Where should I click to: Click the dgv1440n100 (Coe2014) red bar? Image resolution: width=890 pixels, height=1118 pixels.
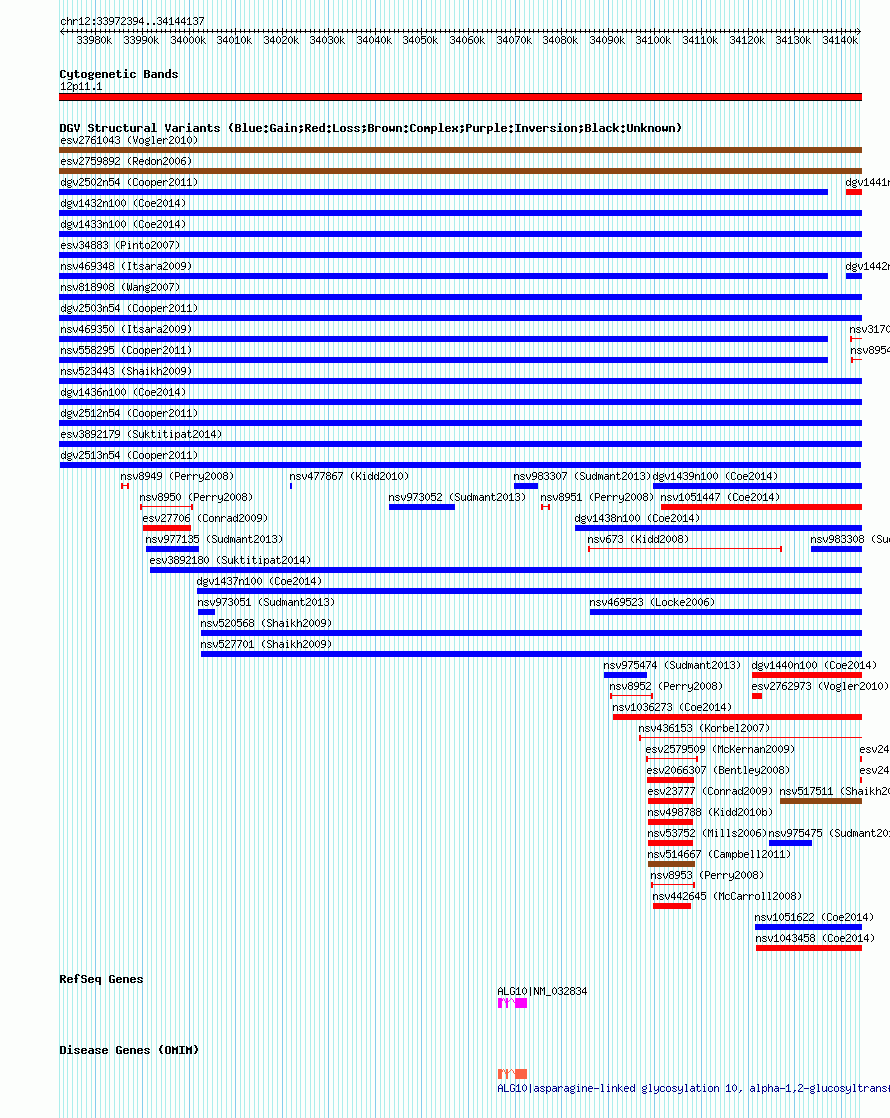pyautogui.click(x=807, y=675)
